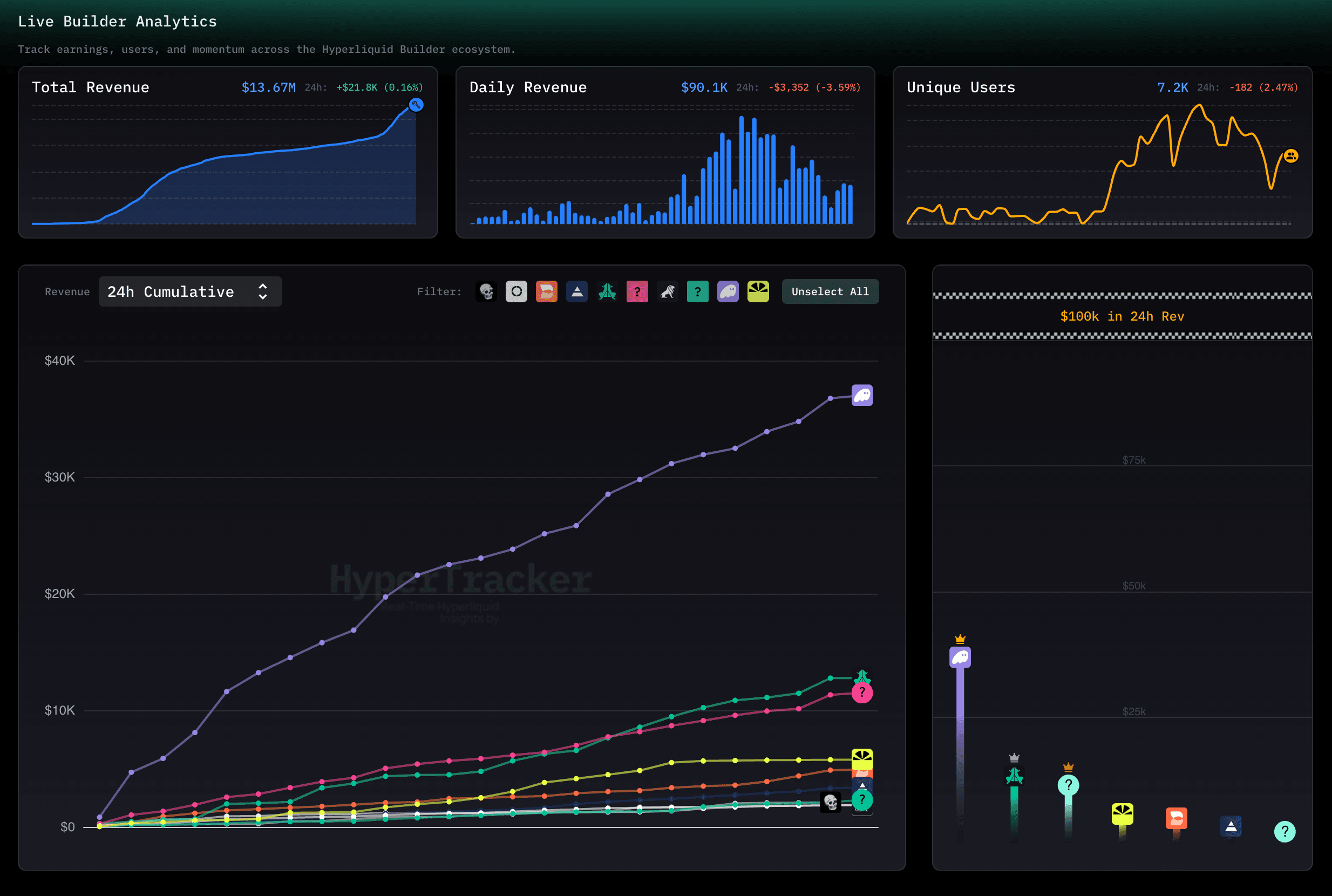Toggle the teal question-mark builder filter
1332x896 pixels.
point(698,291)
